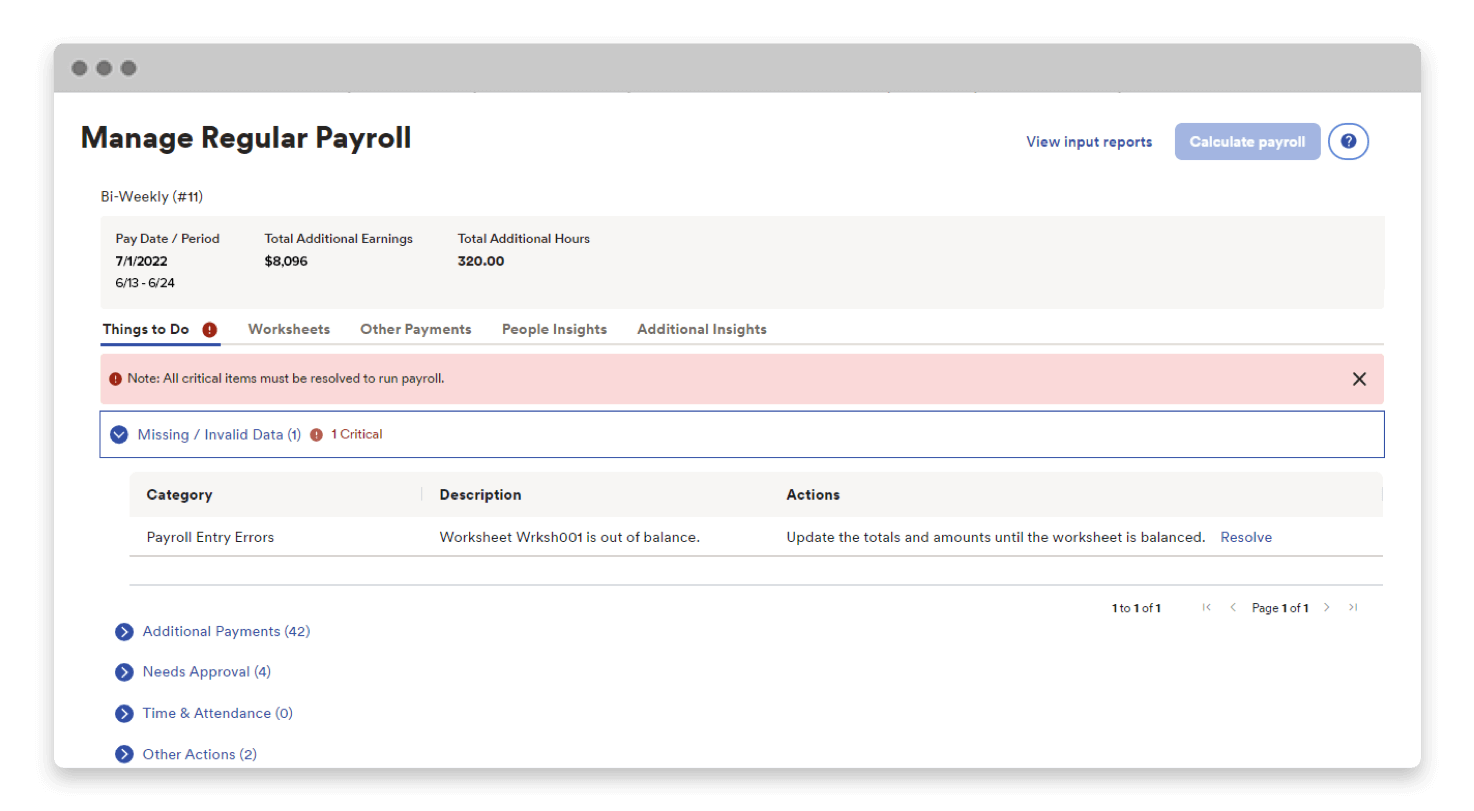Click the '1 to 1 of 1' results count
The height and width of the screenshot is (811, 1474).
click(x=1136, y=608)
